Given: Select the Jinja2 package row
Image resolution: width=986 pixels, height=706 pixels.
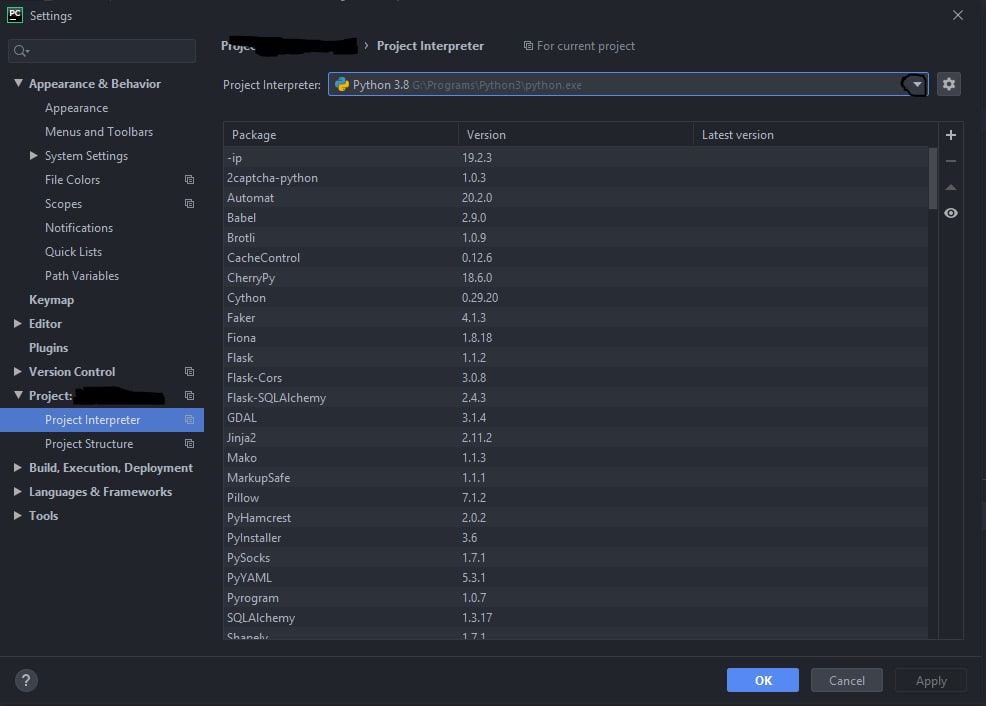Looking at the screenshot, I should point(575,438).
